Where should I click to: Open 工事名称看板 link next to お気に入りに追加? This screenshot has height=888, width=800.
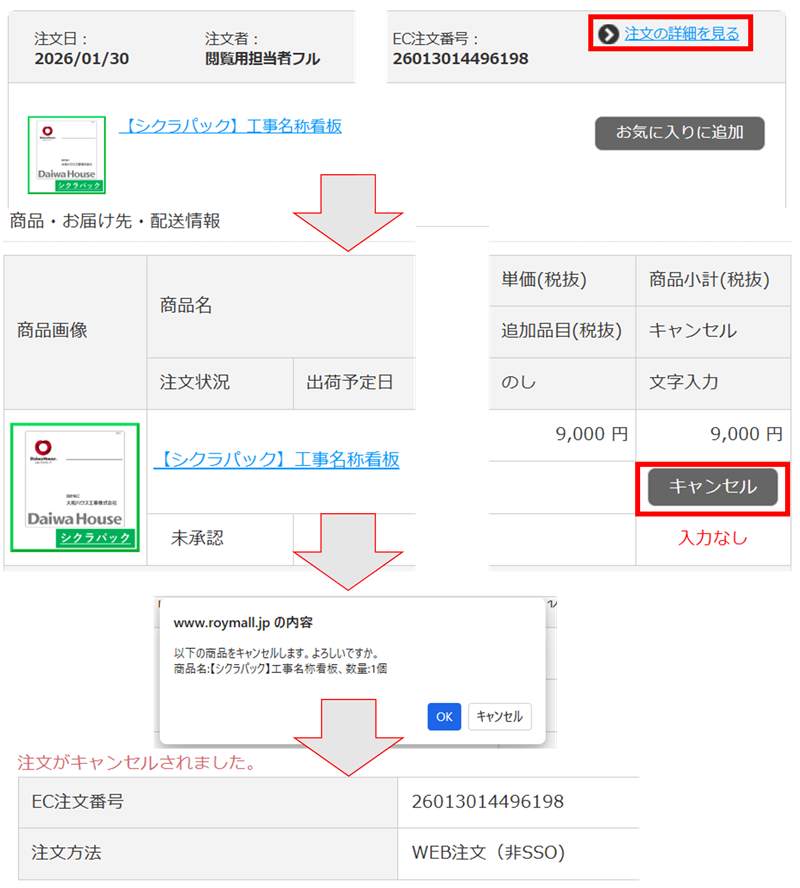tap(230, 126)
